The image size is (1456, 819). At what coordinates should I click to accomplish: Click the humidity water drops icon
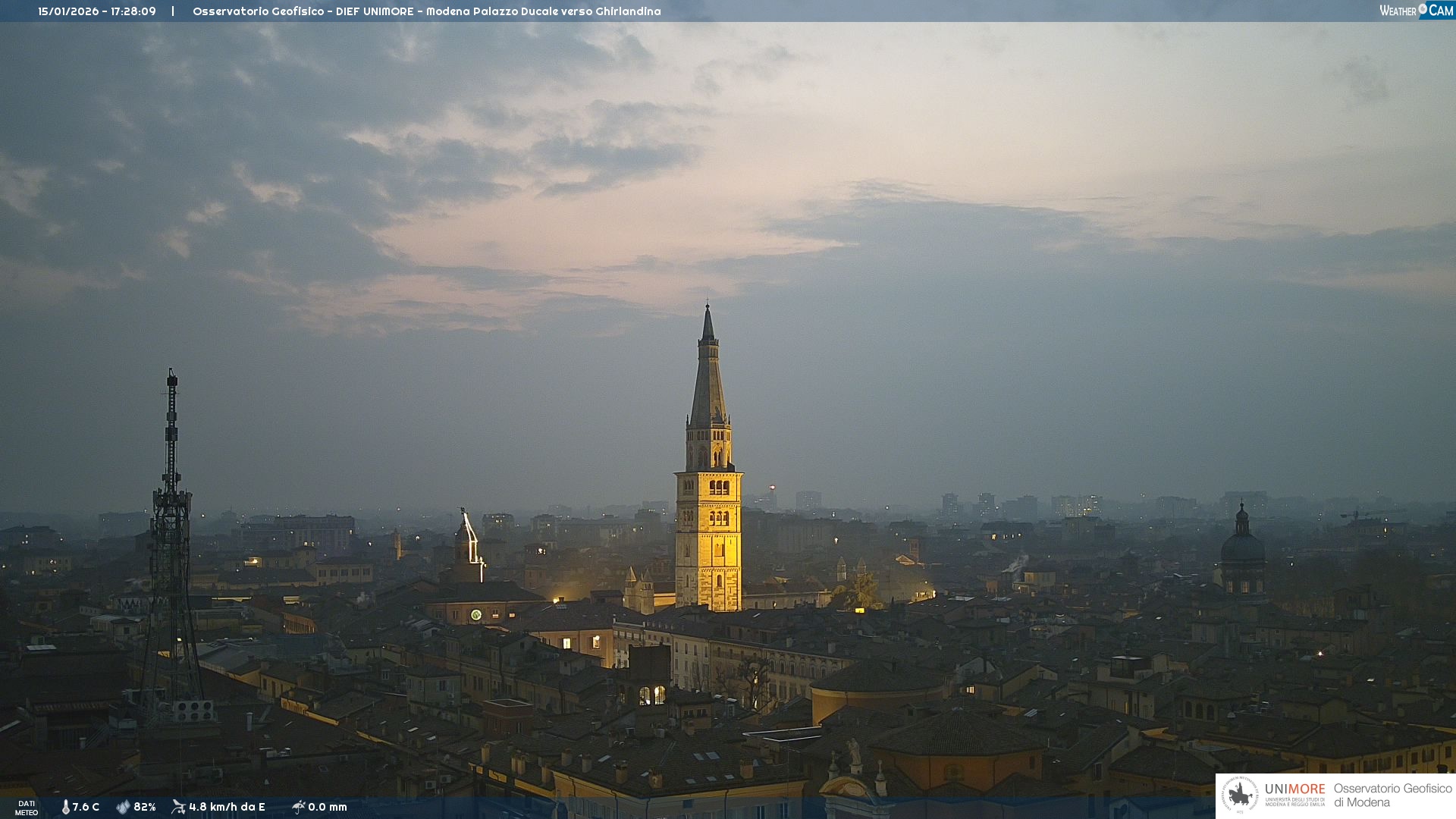pos(123,807)
